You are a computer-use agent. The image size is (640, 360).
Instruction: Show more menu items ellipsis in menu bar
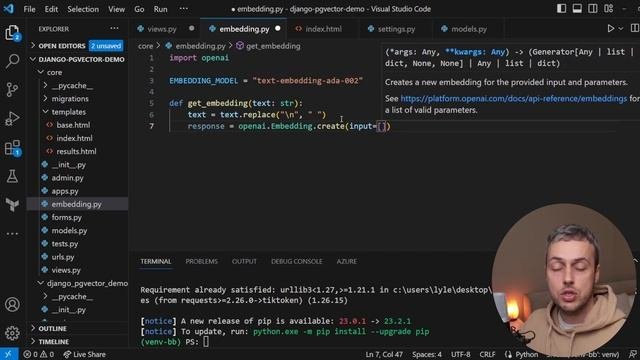[184, 9]
